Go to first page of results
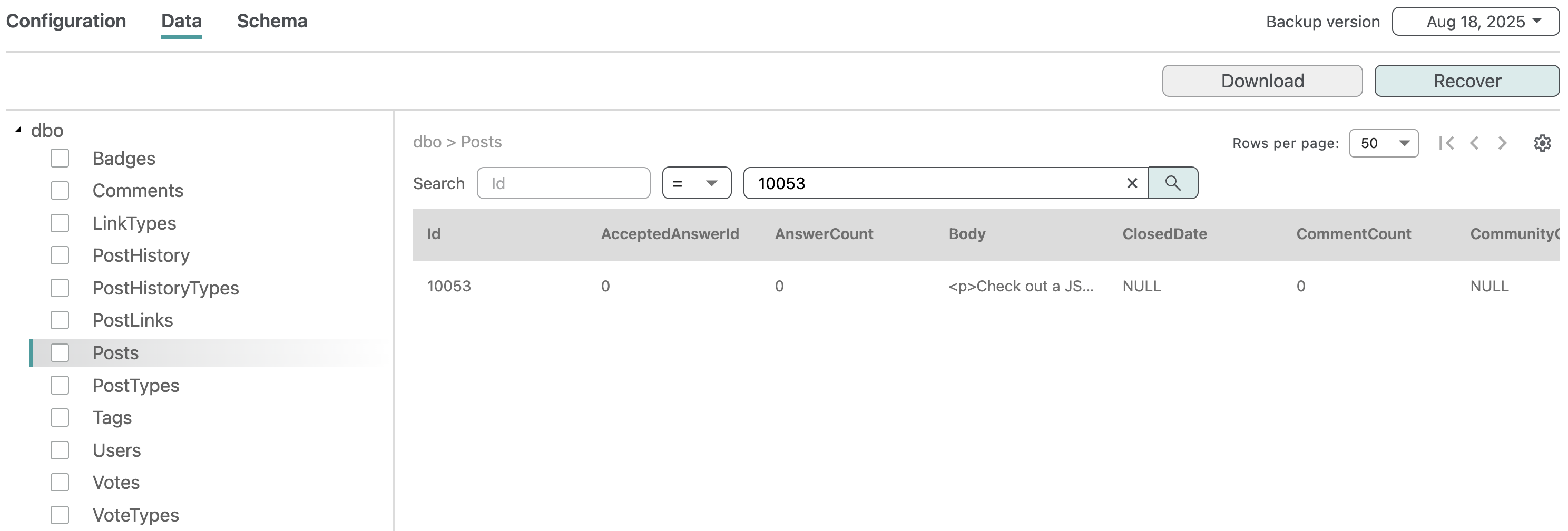Image resolution: width=1568 pixels, height=531 pixels. tap(1446, 143)
